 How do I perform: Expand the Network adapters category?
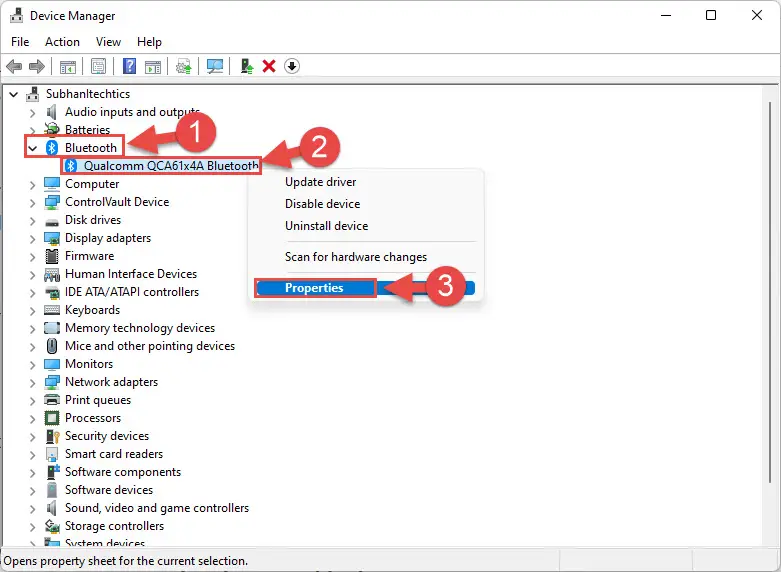coord(33,383)
